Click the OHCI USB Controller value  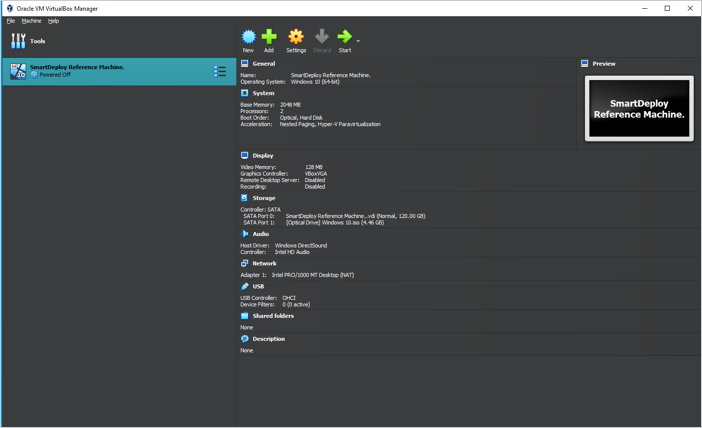tap(289, 298)
